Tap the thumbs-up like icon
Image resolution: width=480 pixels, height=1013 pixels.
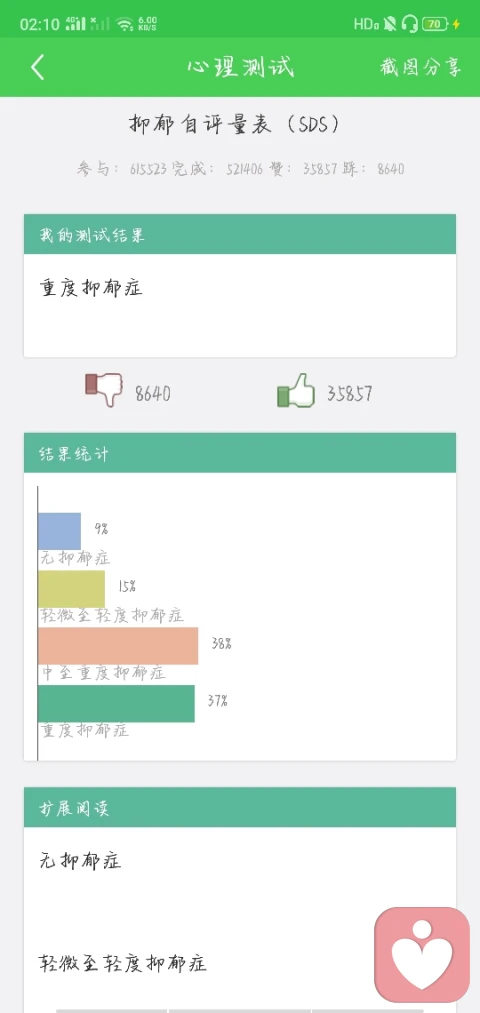point(296,390)
